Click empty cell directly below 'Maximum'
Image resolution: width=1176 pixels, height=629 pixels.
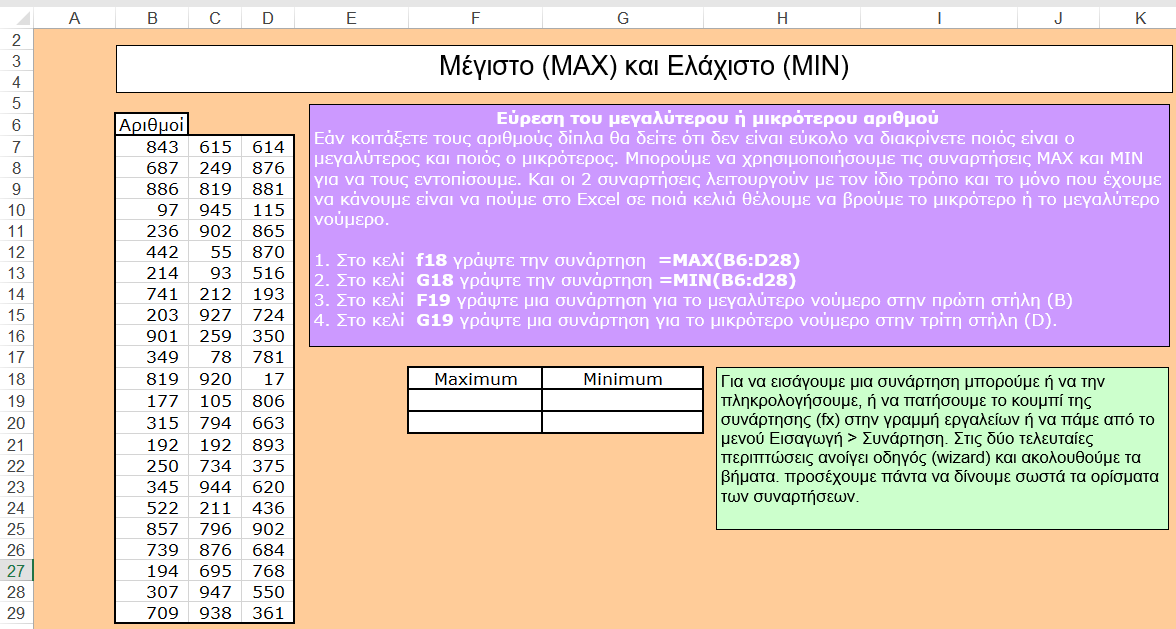(x=475, y=400)
